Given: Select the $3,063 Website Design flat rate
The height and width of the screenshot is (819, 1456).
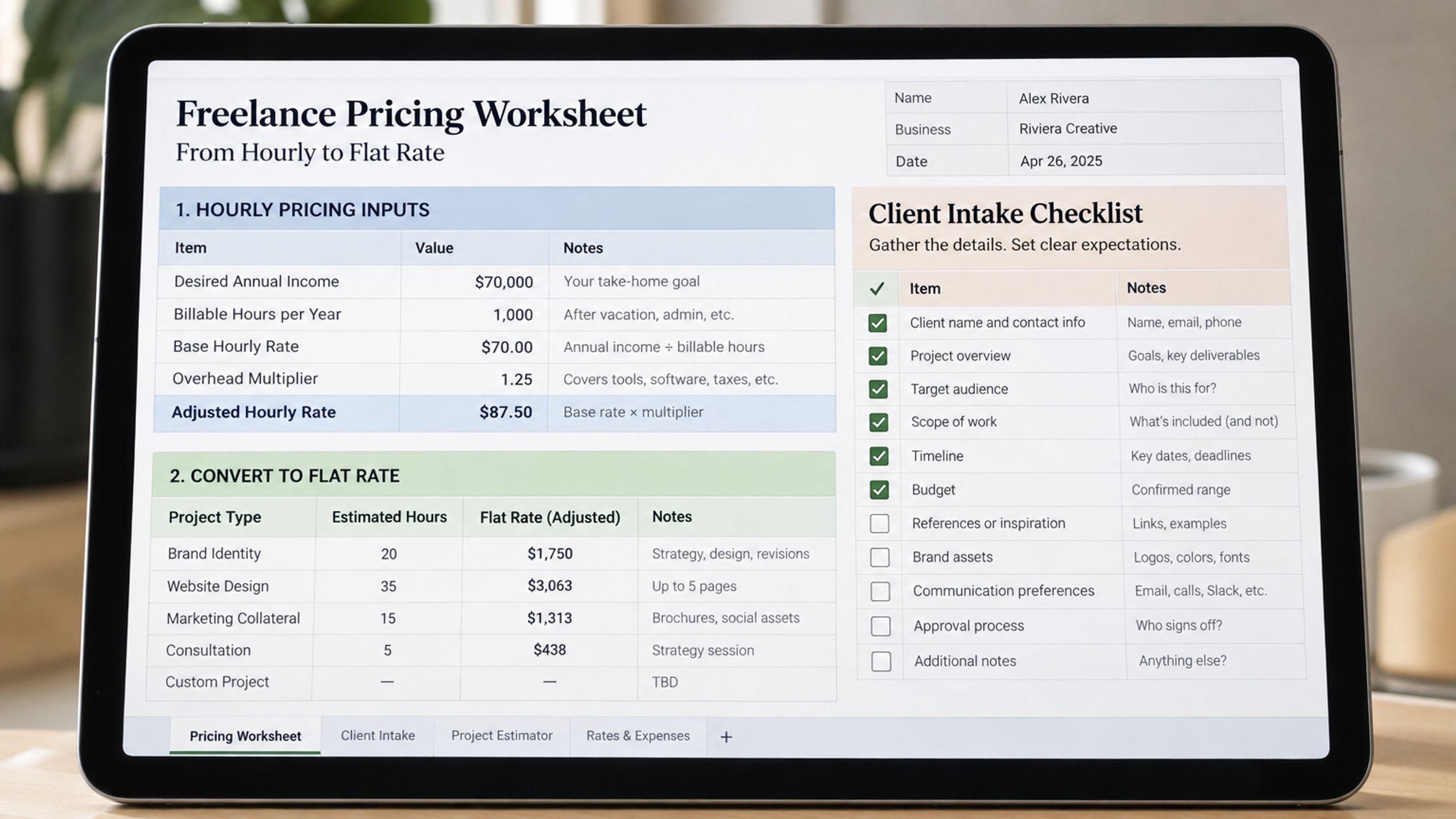Looking at the screenshot, I should tap(549, 586).
